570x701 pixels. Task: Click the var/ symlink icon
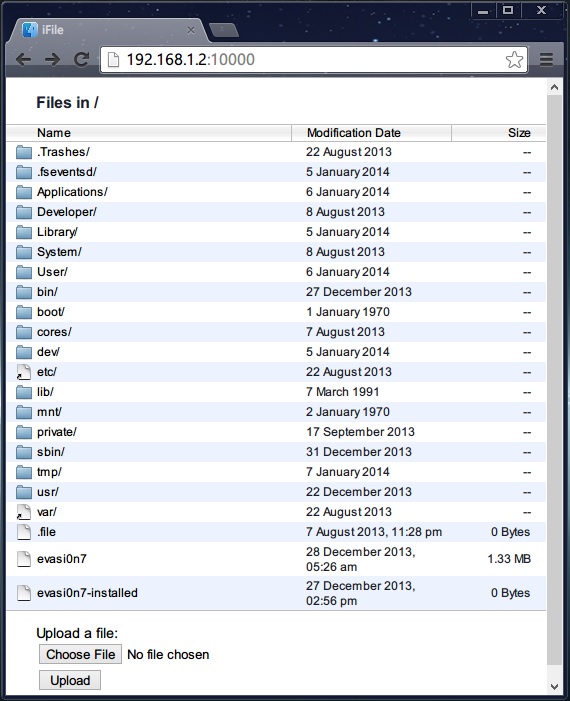point(24,512)
